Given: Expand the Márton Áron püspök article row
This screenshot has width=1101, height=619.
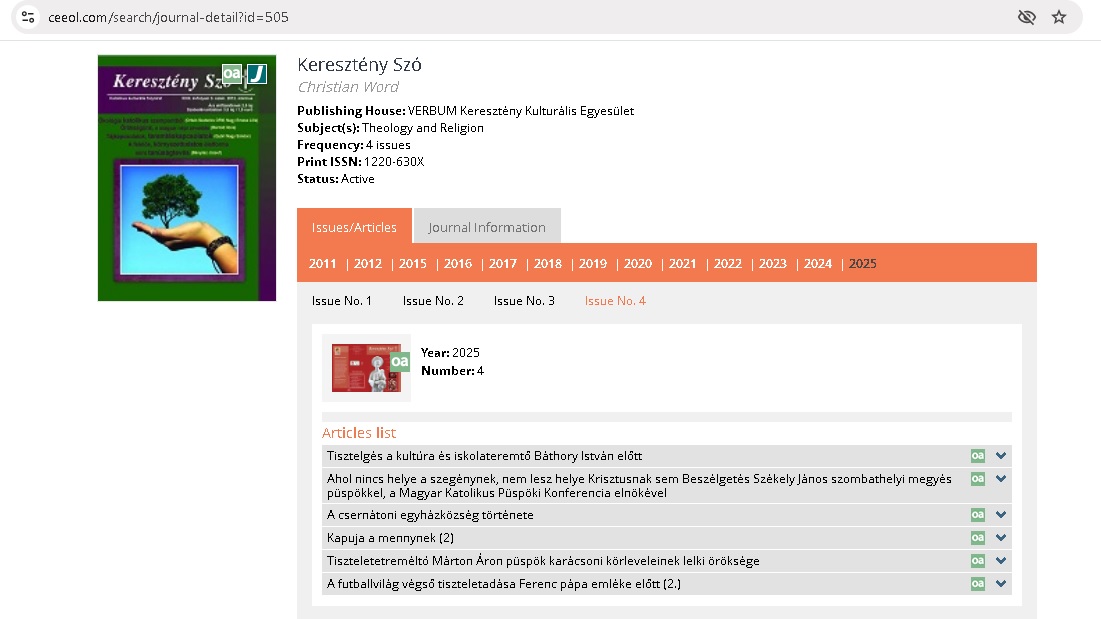Looking at the screenshot, I should coord(1000,561).
